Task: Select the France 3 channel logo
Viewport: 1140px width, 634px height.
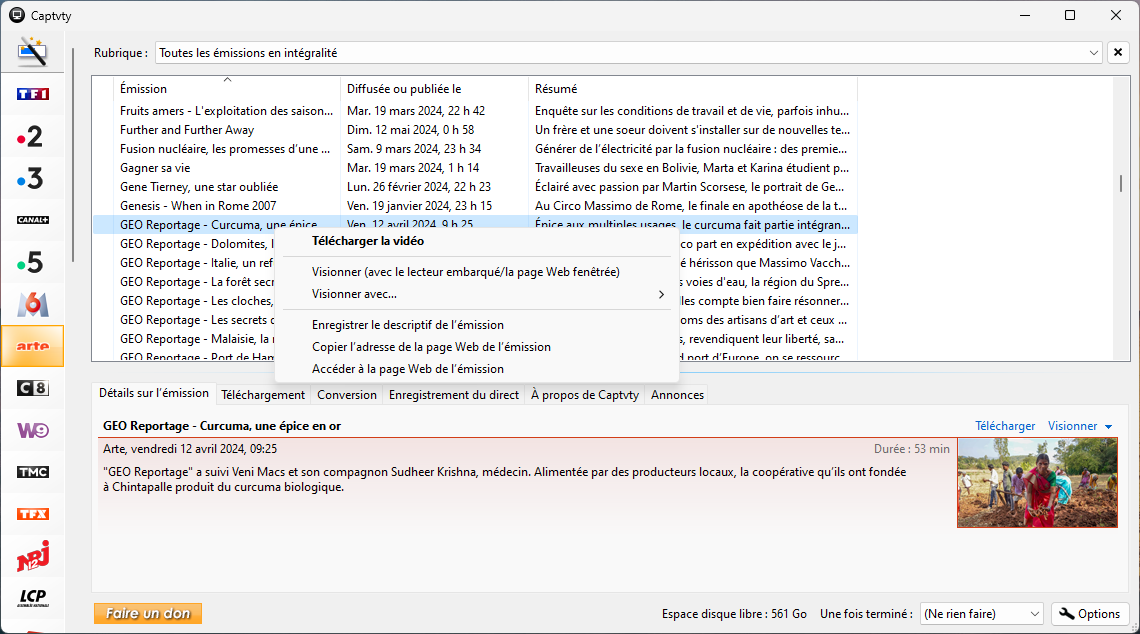Action: pyautogui.click(x=31, y=178)
